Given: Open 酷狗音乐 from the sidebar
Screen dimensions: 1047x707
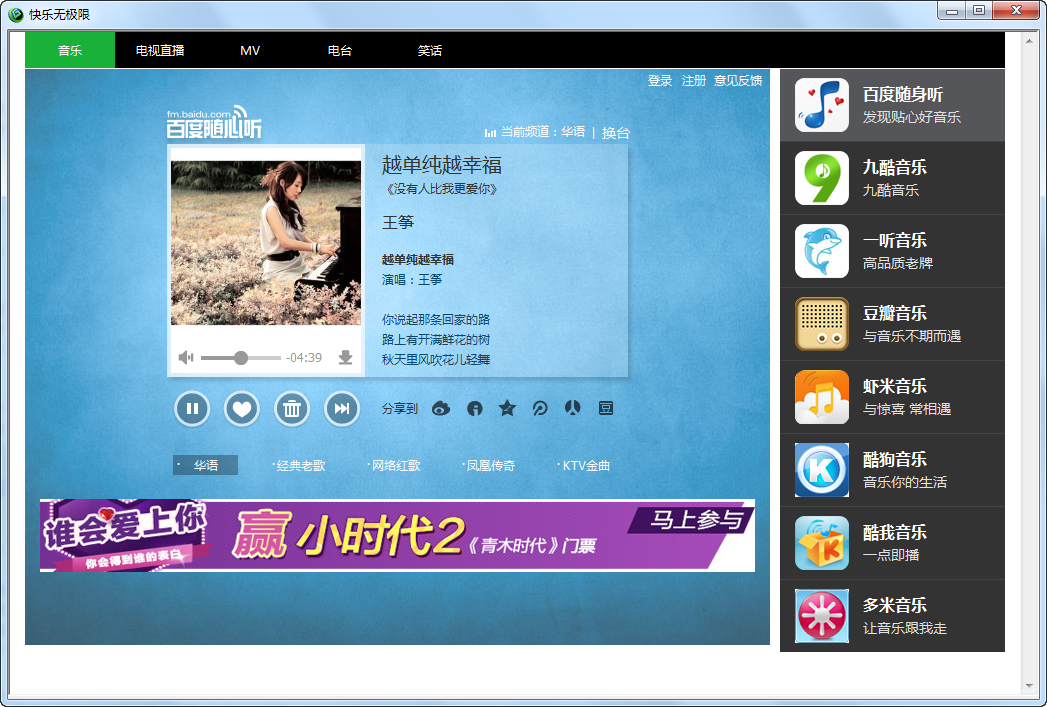Looking at the screenshot, I should [x=893, y=469].
